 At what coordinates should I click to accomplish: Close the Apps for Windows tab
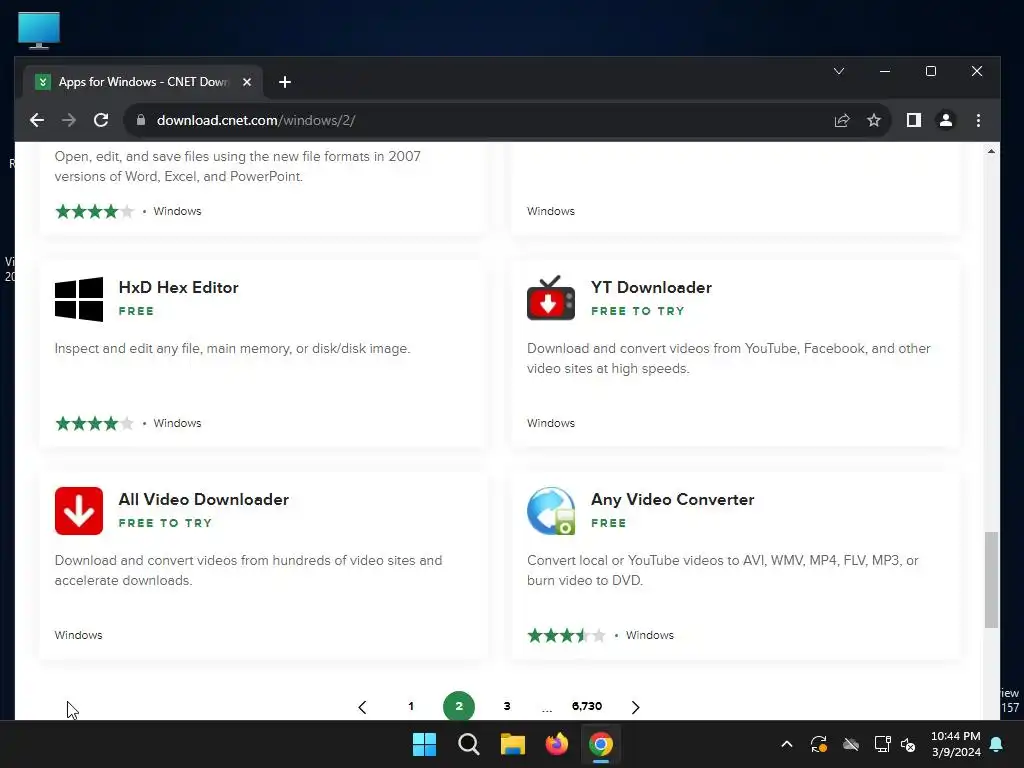[247, 82]
